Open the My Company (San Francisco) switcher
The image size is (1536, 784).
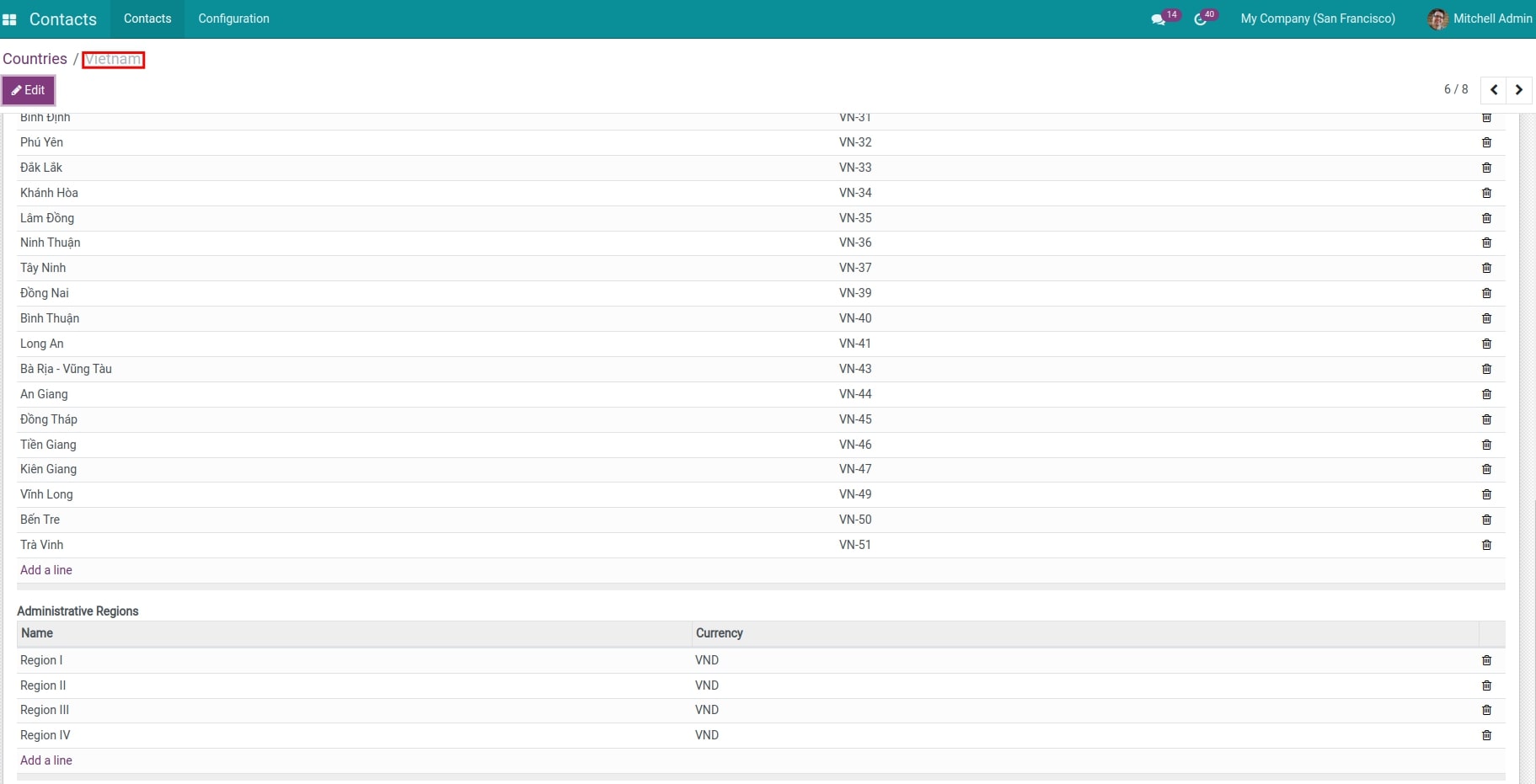pyautogui.click(x=1317, y=19)
